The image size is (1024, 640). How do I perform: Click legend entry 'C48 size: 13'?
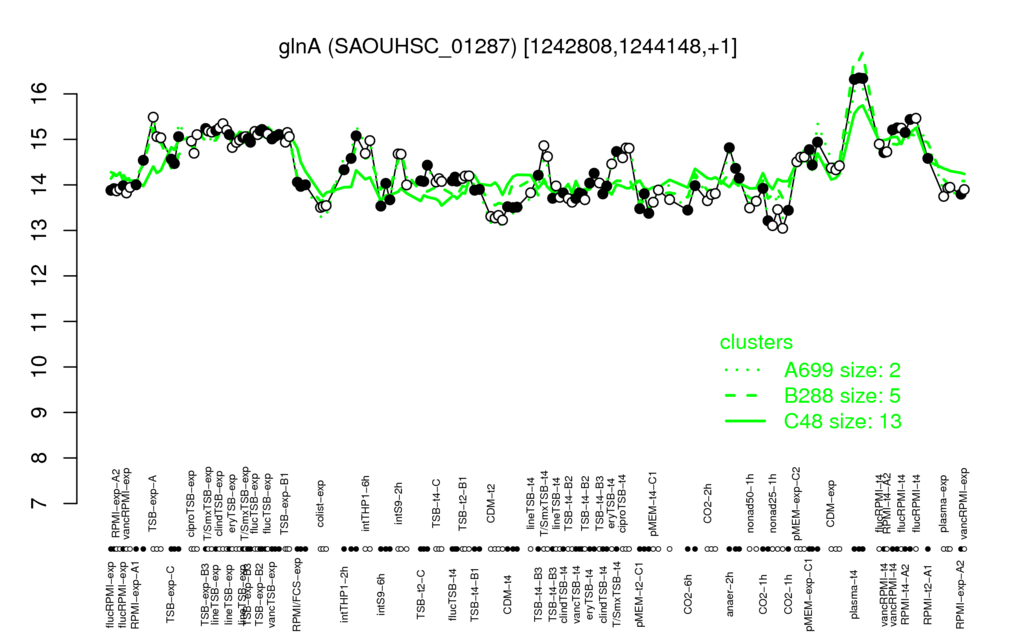tap(842, 421)
